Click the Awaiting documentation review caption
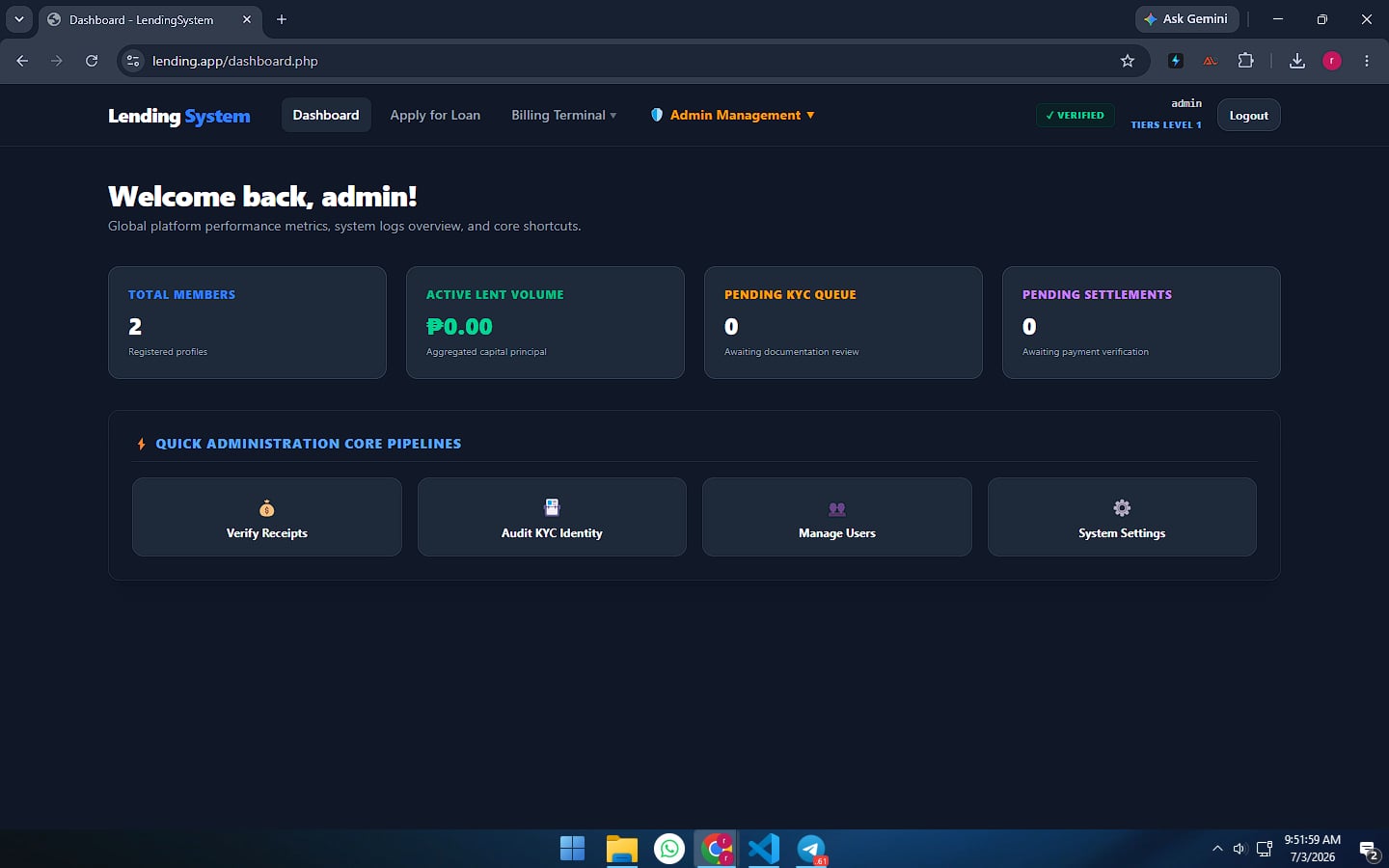This screenshot has height=868, width=1389. [791, 352]
